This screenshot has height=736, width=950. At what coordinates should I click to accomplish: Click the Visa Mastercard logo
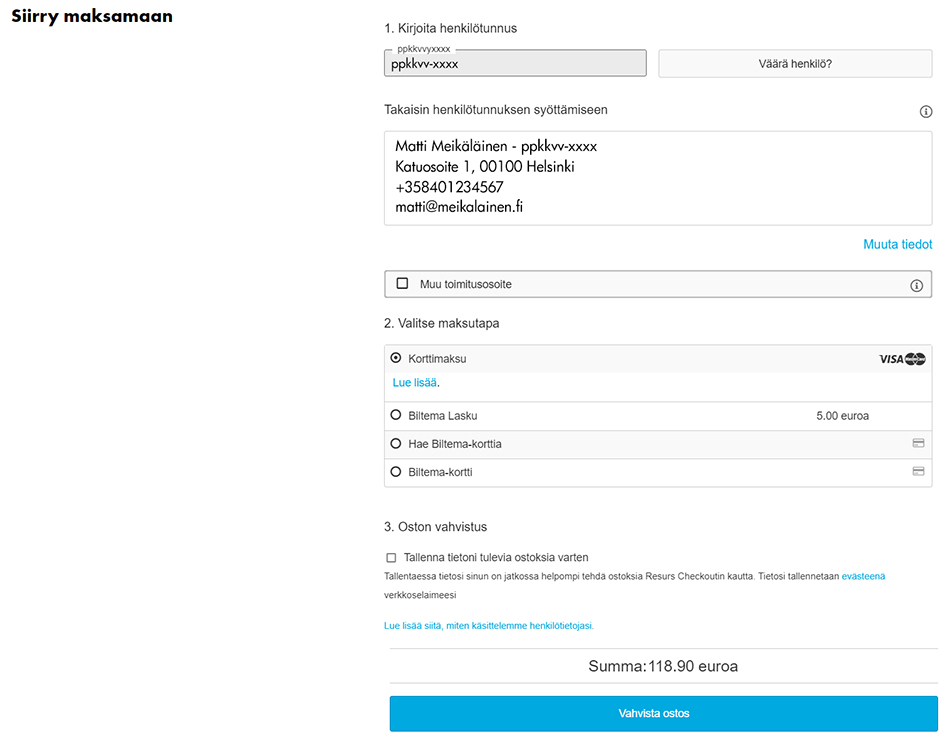[x=902, y=359]
